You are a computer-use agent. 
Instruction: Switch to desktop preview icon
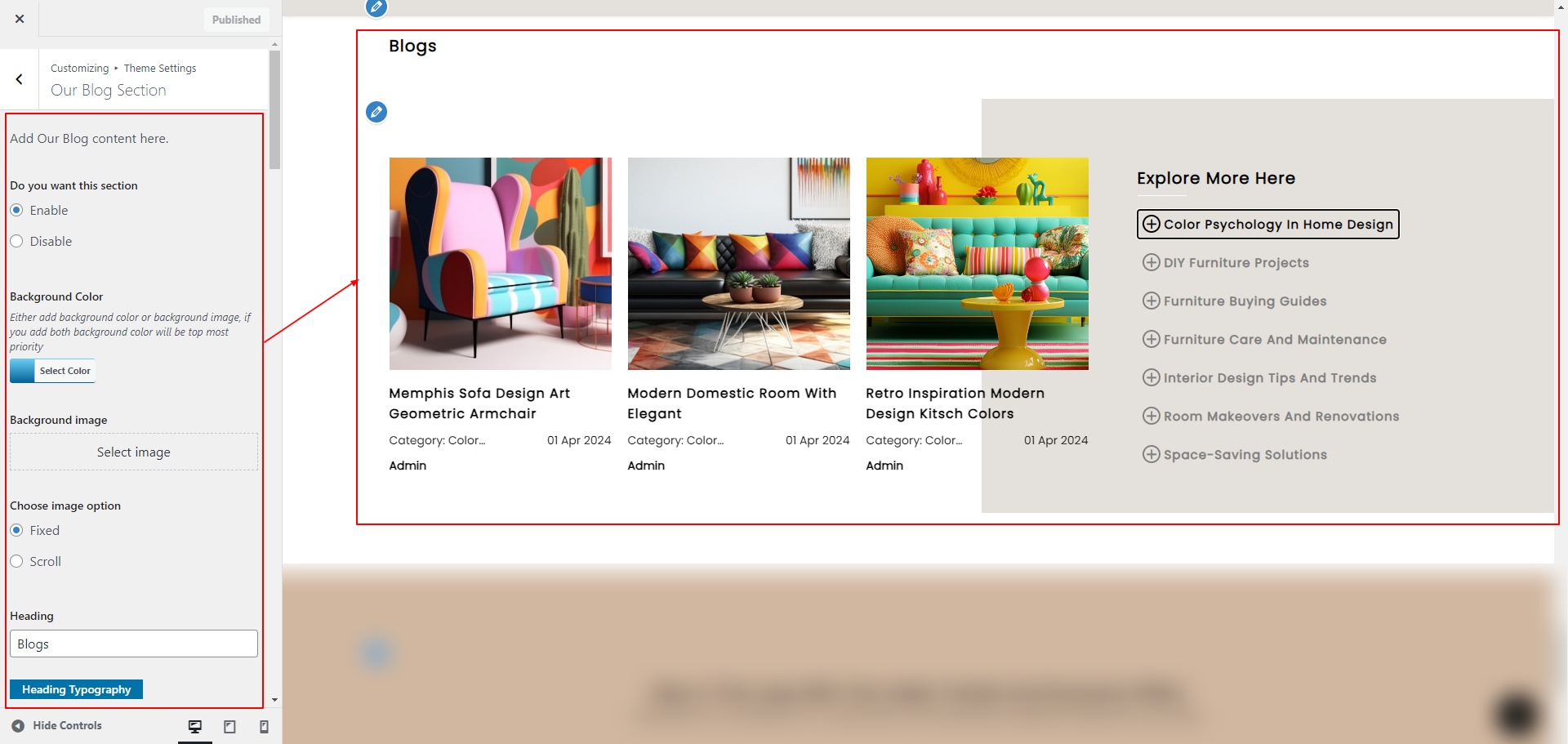(x=195, y=726)
